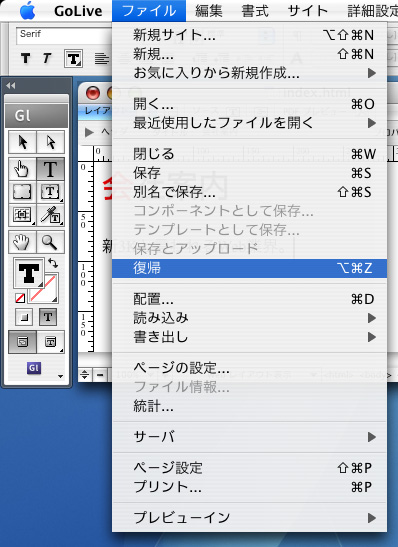Select the pointing-finger Object Selection tool
The width and height of the screenshot is (398, 547).
[x=22, y=169]
